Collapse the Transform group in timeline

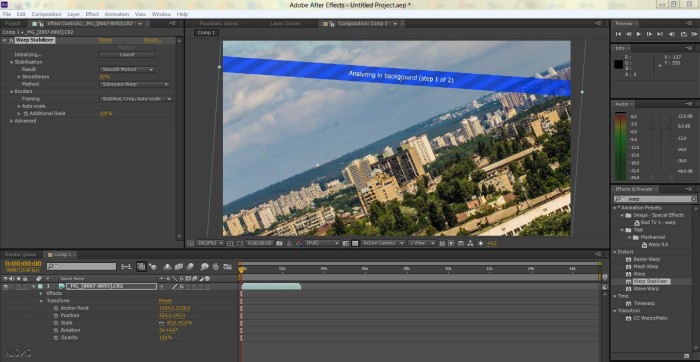41,301
